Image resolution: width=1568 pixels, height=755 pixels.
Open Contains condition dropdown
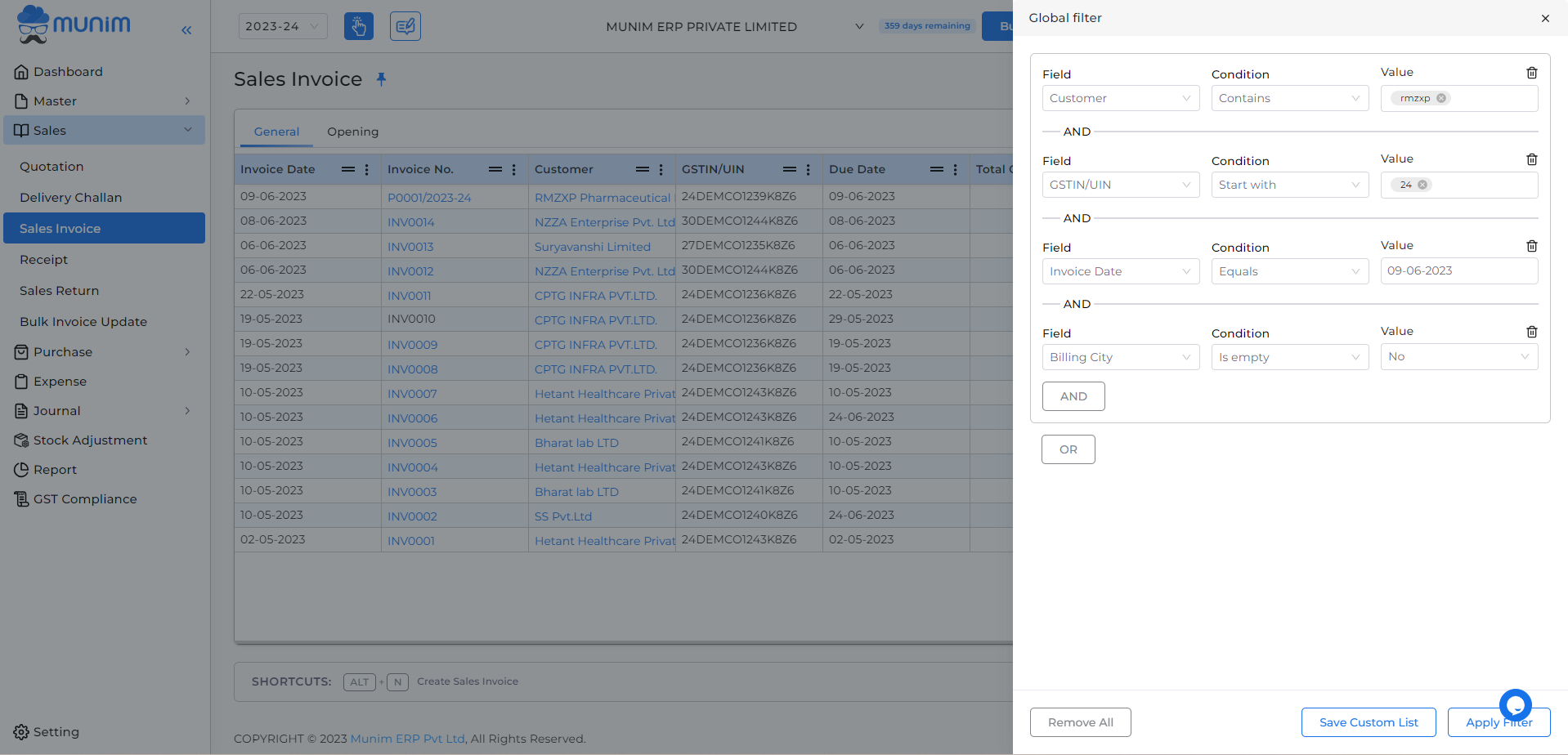coord(1290,98)
